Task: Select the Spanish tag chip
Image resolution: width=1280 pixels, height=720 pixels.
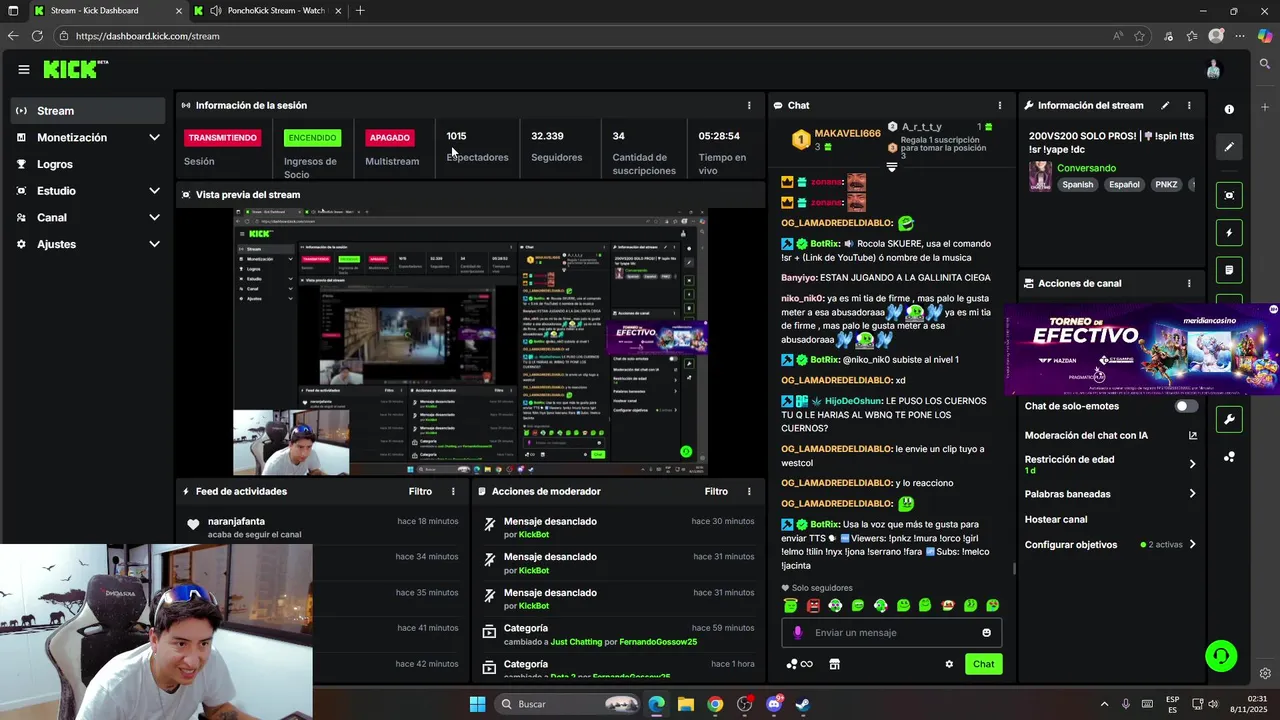Action: (x=1078, y=184)
